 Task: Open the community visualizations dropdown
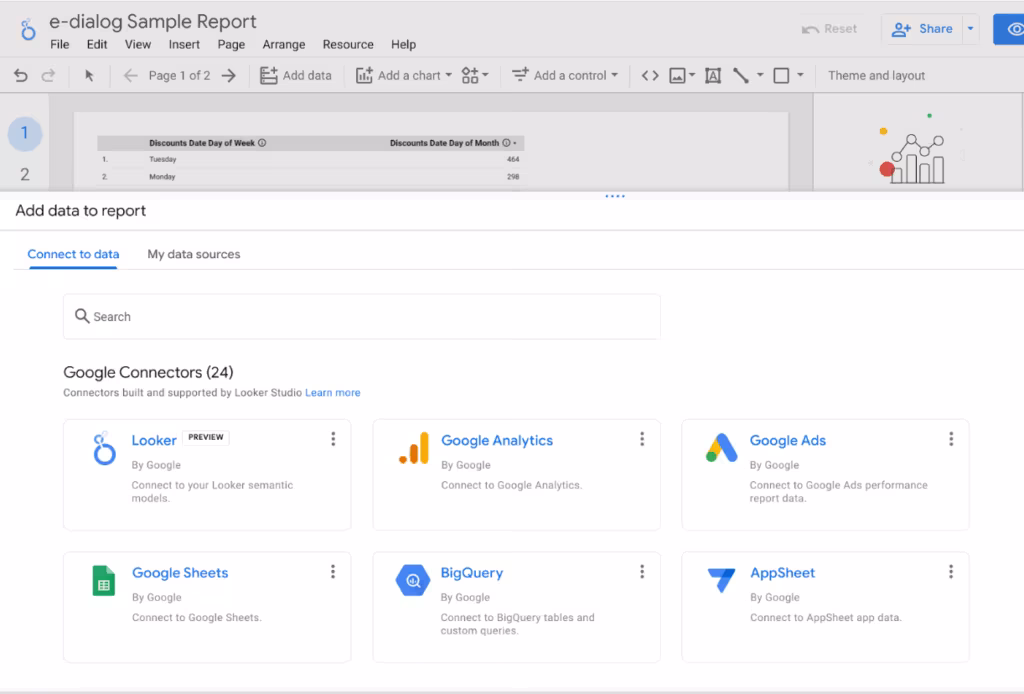point(475,75)
